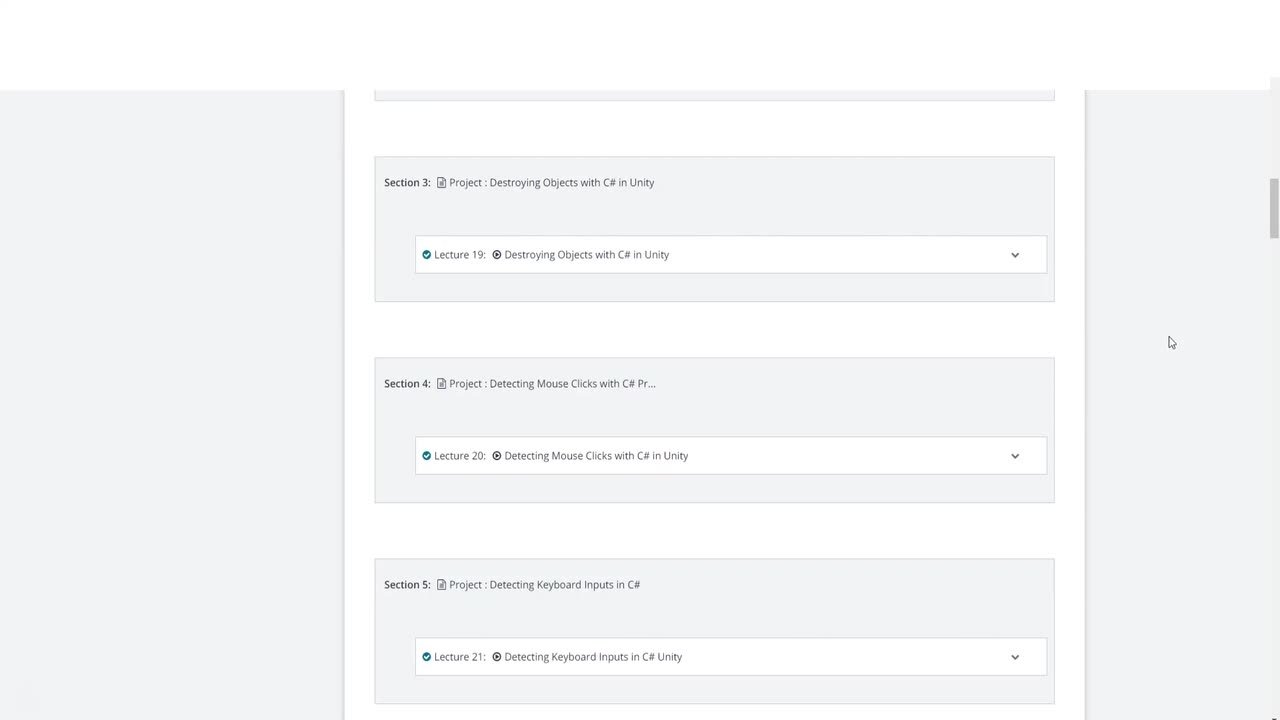Viewport: 1280px width, 720px height.
Task: Click the Section 4: label
Action: [x=407, y=384]
